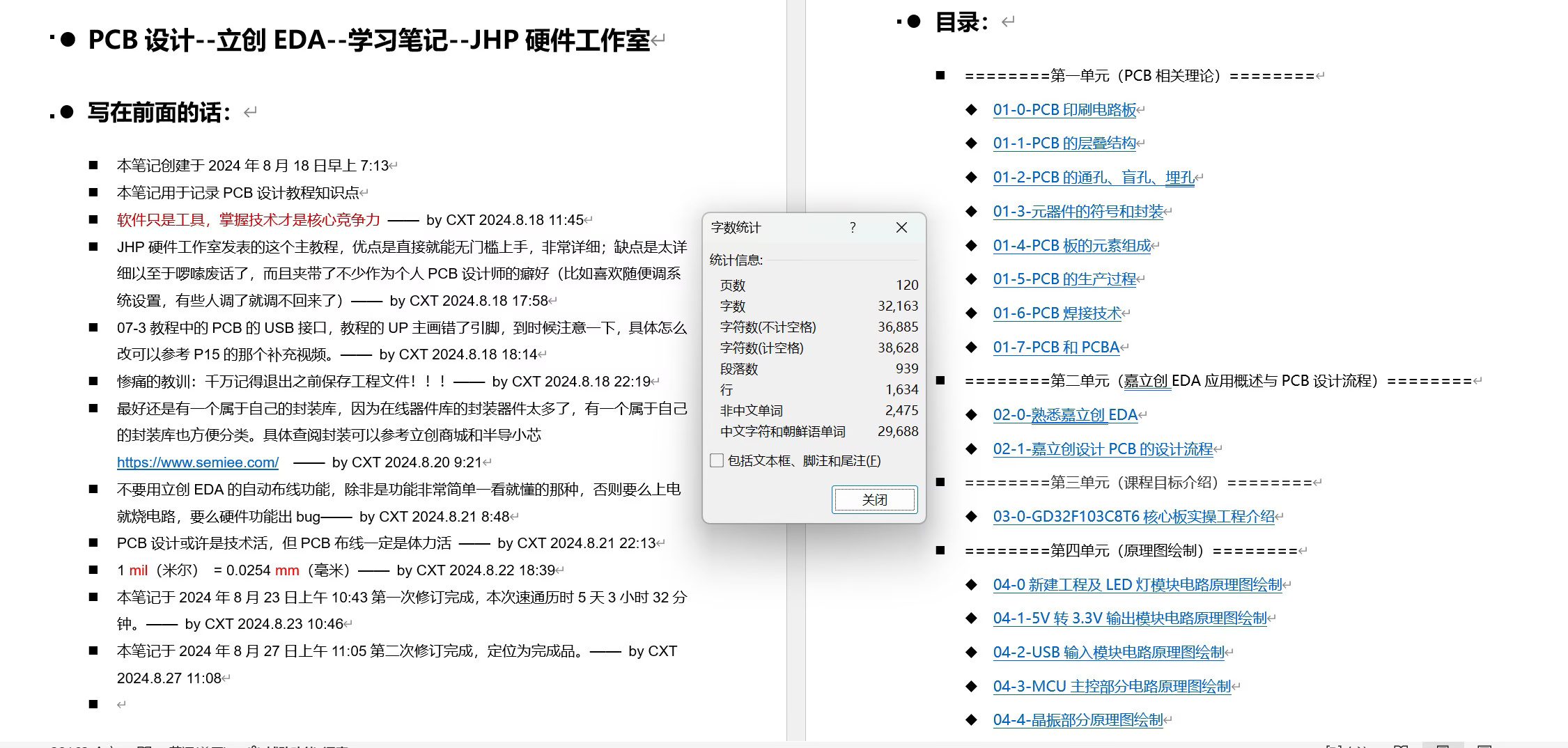This screenshot has width=1568, height=748.
Task: Click the line 本笔记创建于 2024 年 8 月 18 日
Action: 253,166
